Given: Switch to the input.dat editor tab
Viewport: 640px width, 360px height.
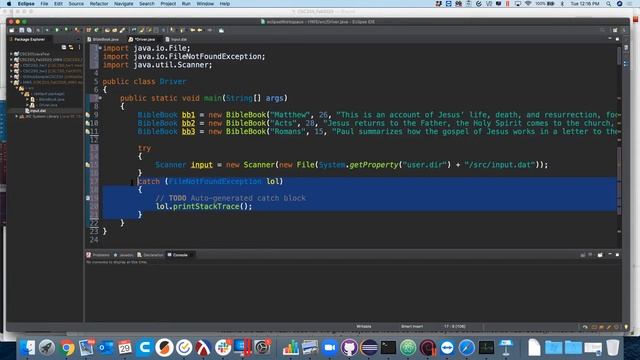Looking at the screenshot, I should click(x=178, y=39).
